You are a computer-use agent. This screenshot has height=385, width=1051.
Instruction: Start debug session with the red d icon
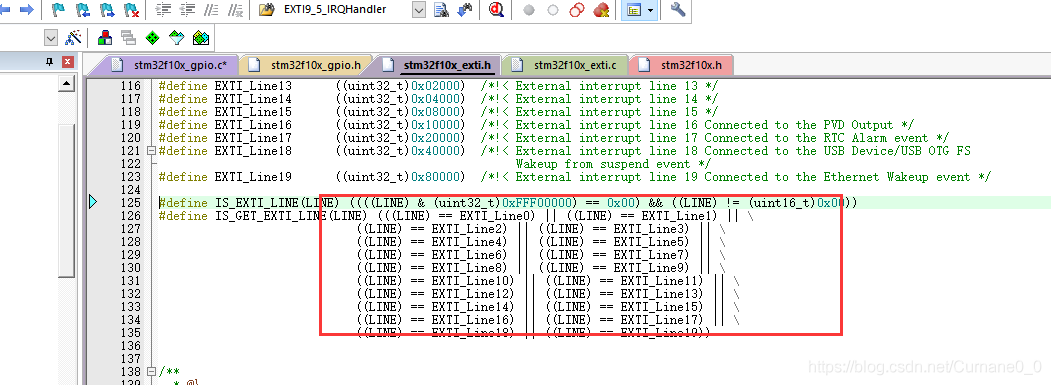click(496, 9)
